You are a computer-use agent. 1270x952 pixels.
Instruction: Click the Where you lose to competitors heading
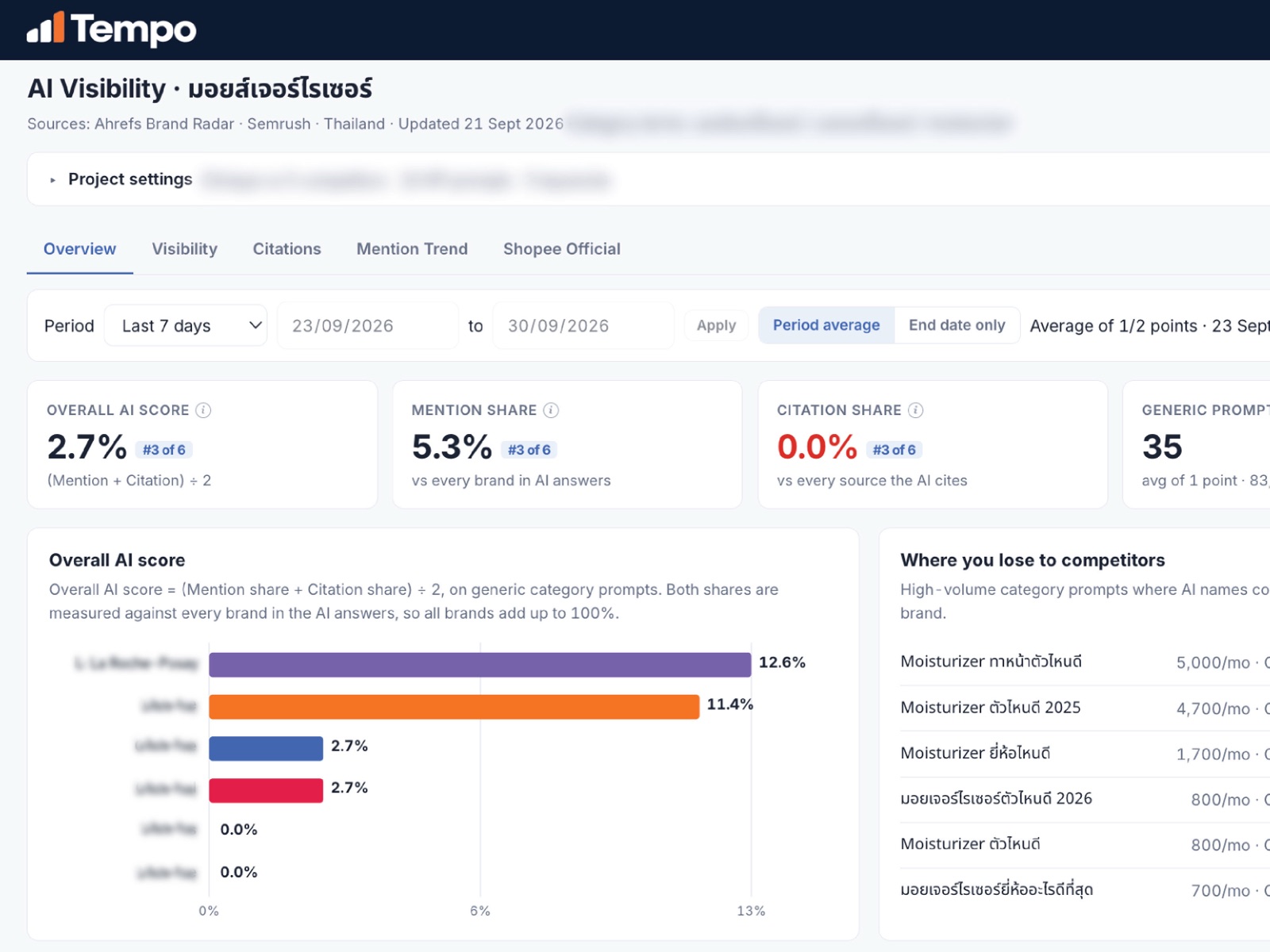tap(1033, 560)
